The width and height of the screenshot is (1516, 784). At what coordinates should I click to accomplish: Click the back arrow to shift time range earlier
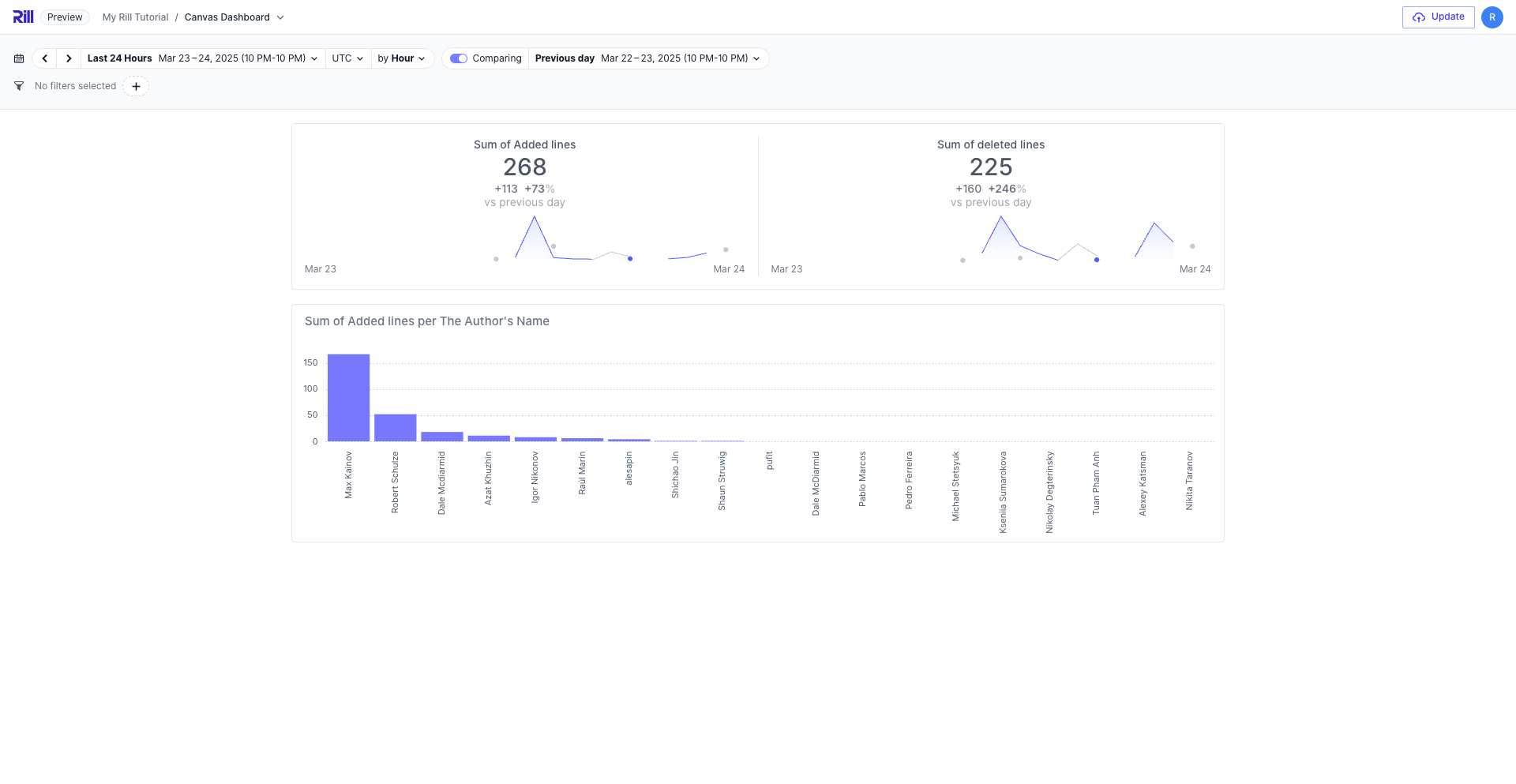pos(44,58)
